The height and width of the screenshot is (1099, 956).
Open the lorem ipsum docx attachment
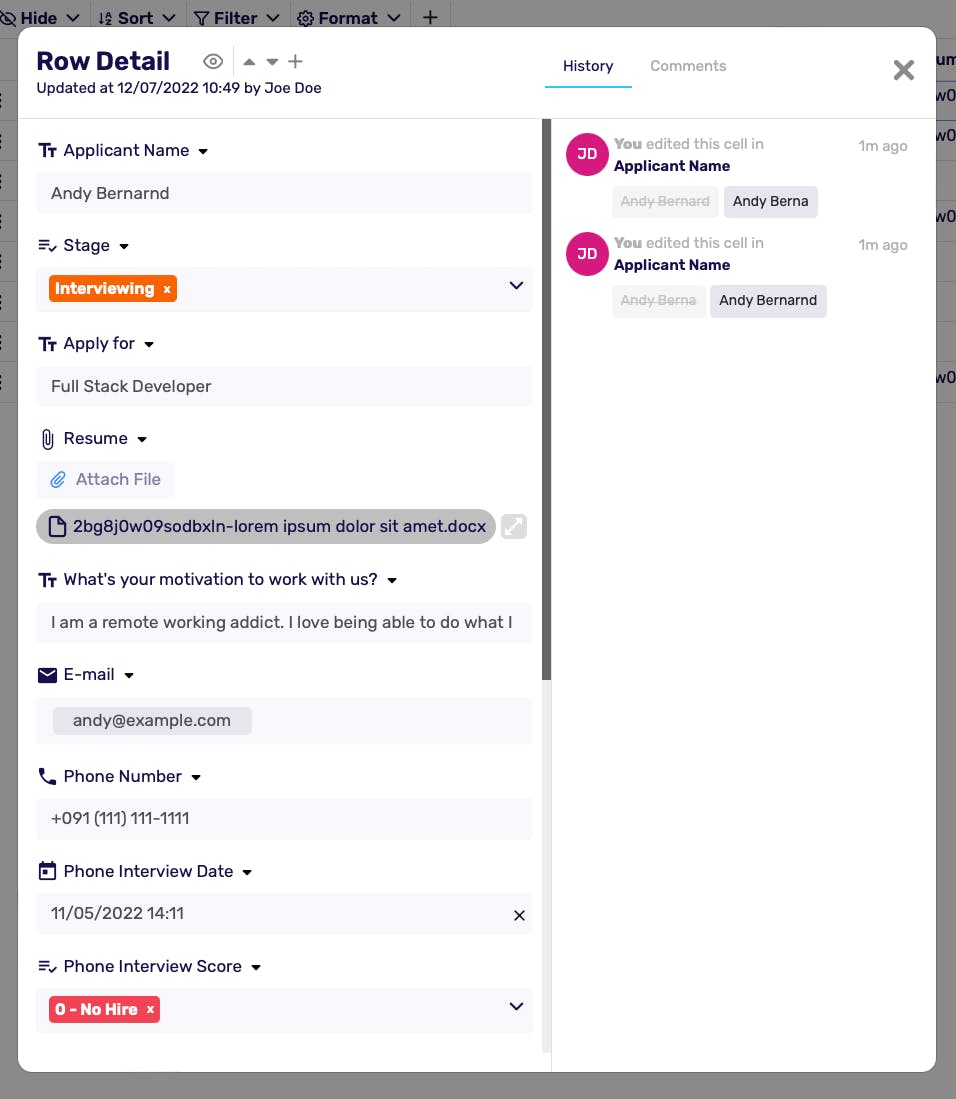click(x=266, y=526)
